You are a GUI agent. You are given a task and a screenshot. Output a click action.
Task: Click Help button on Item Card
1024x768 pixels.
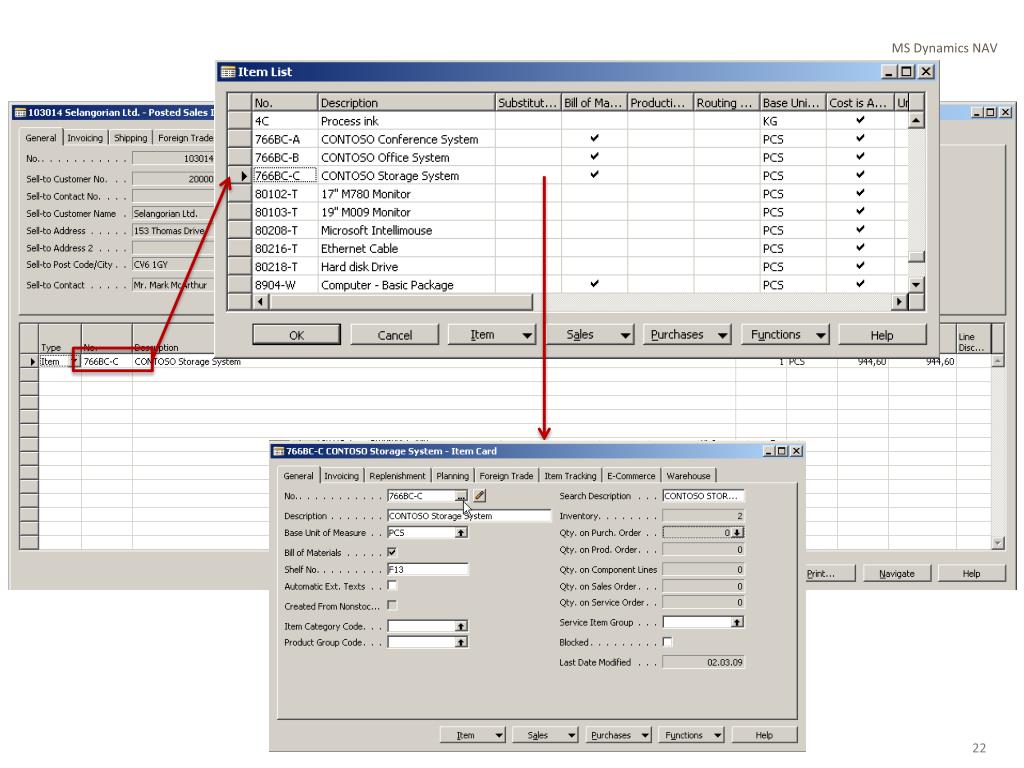(x=764, y=735)
